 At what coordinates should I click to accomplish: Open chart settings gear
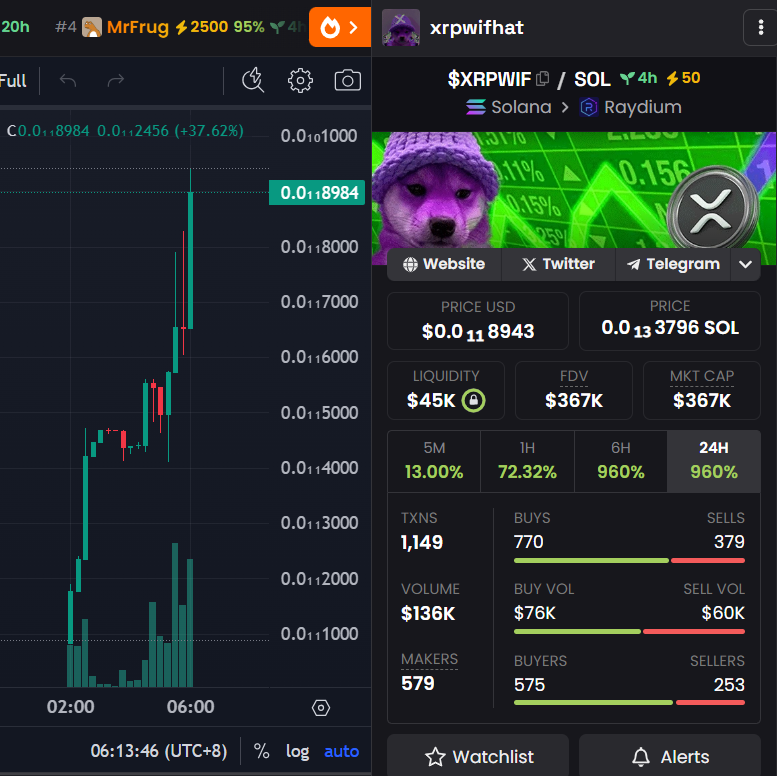[300, 80]
